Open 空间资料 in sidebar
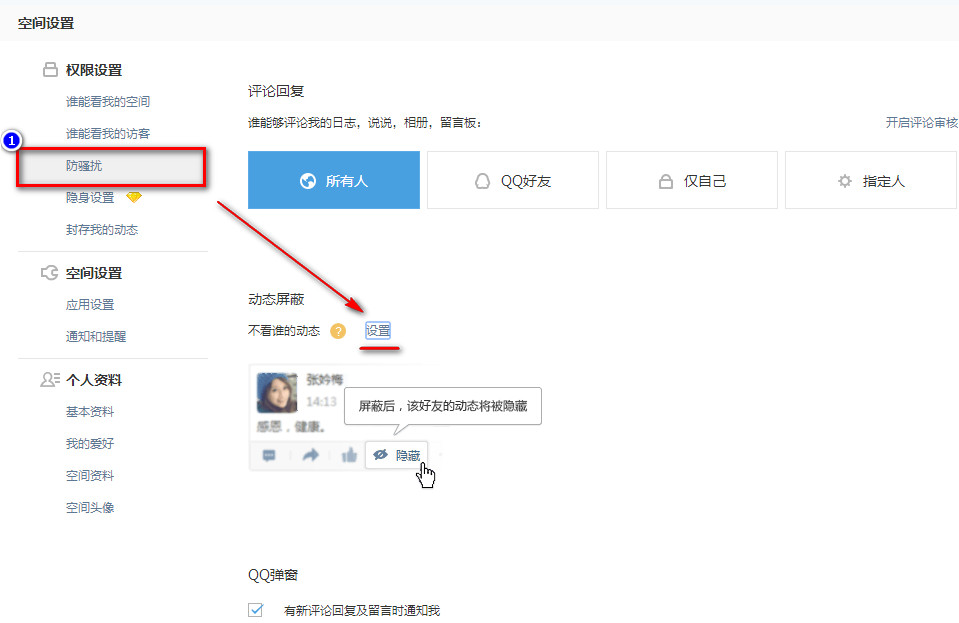Screen dimensions: 959x623 90,476
